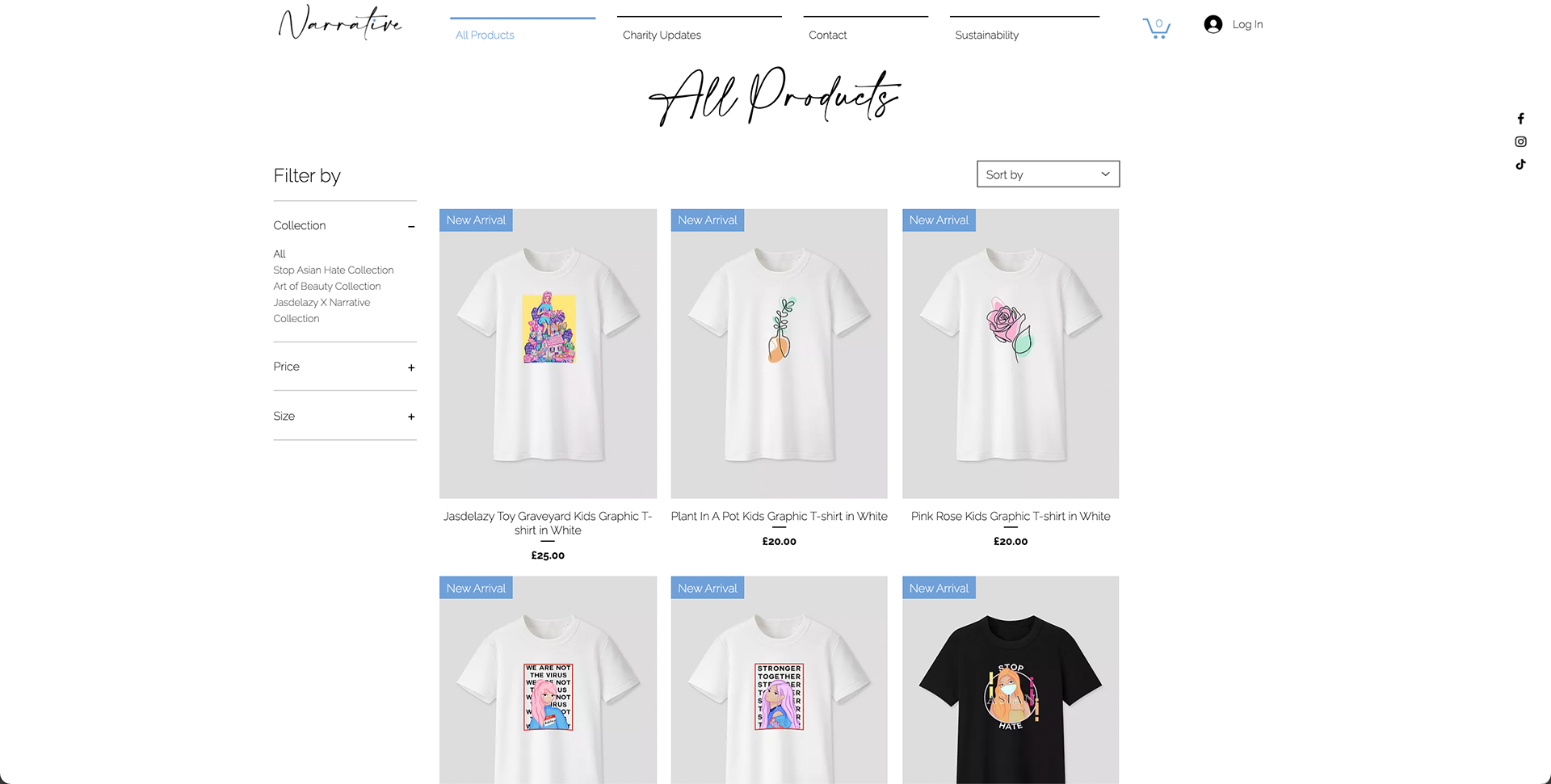Screen dimensions: 1551x784
Task: Open the Plant In A Pot T-shirt image
Action: (x=779, y=354)
